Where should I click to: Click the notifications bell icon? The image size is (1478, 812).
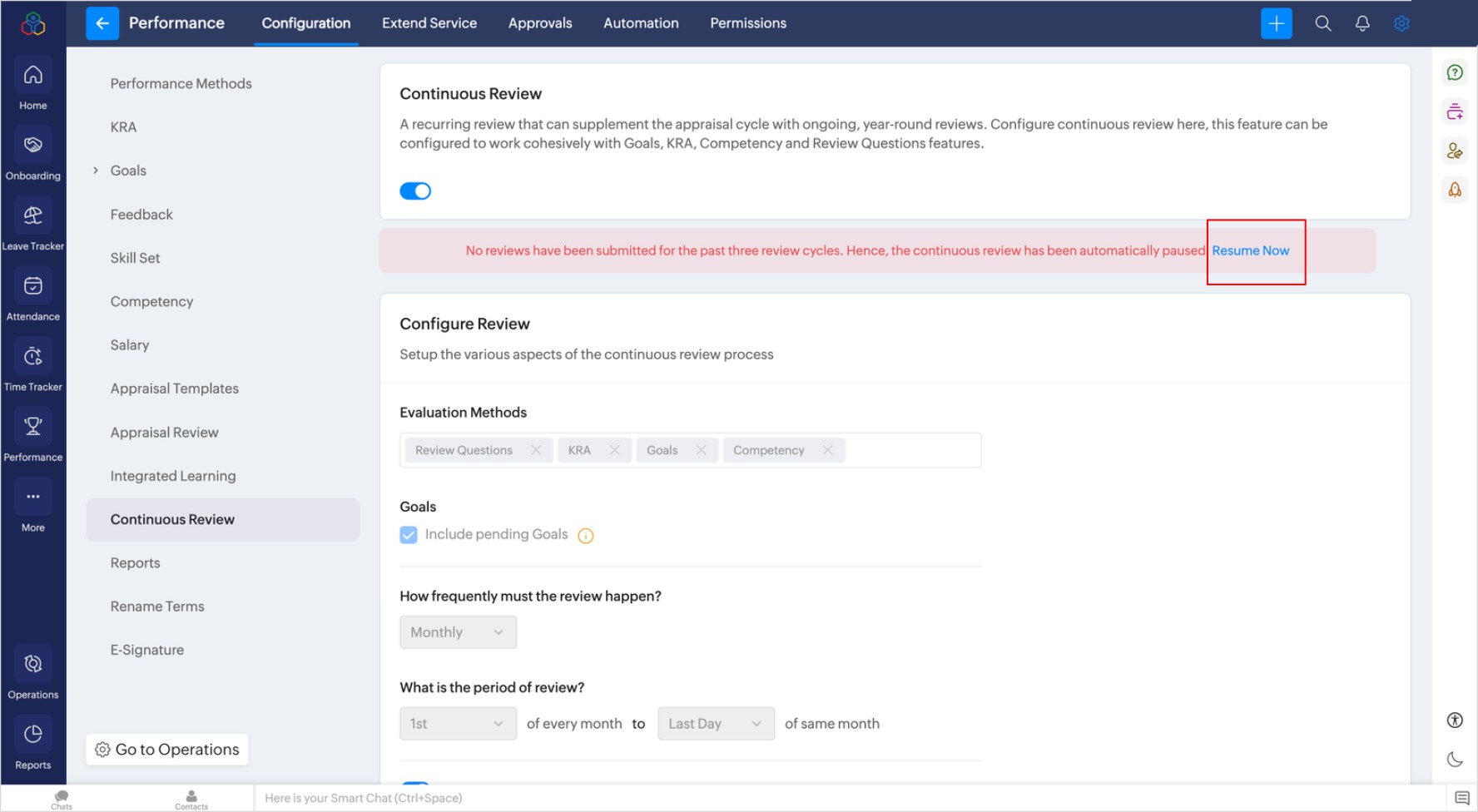coord(1362,23)
